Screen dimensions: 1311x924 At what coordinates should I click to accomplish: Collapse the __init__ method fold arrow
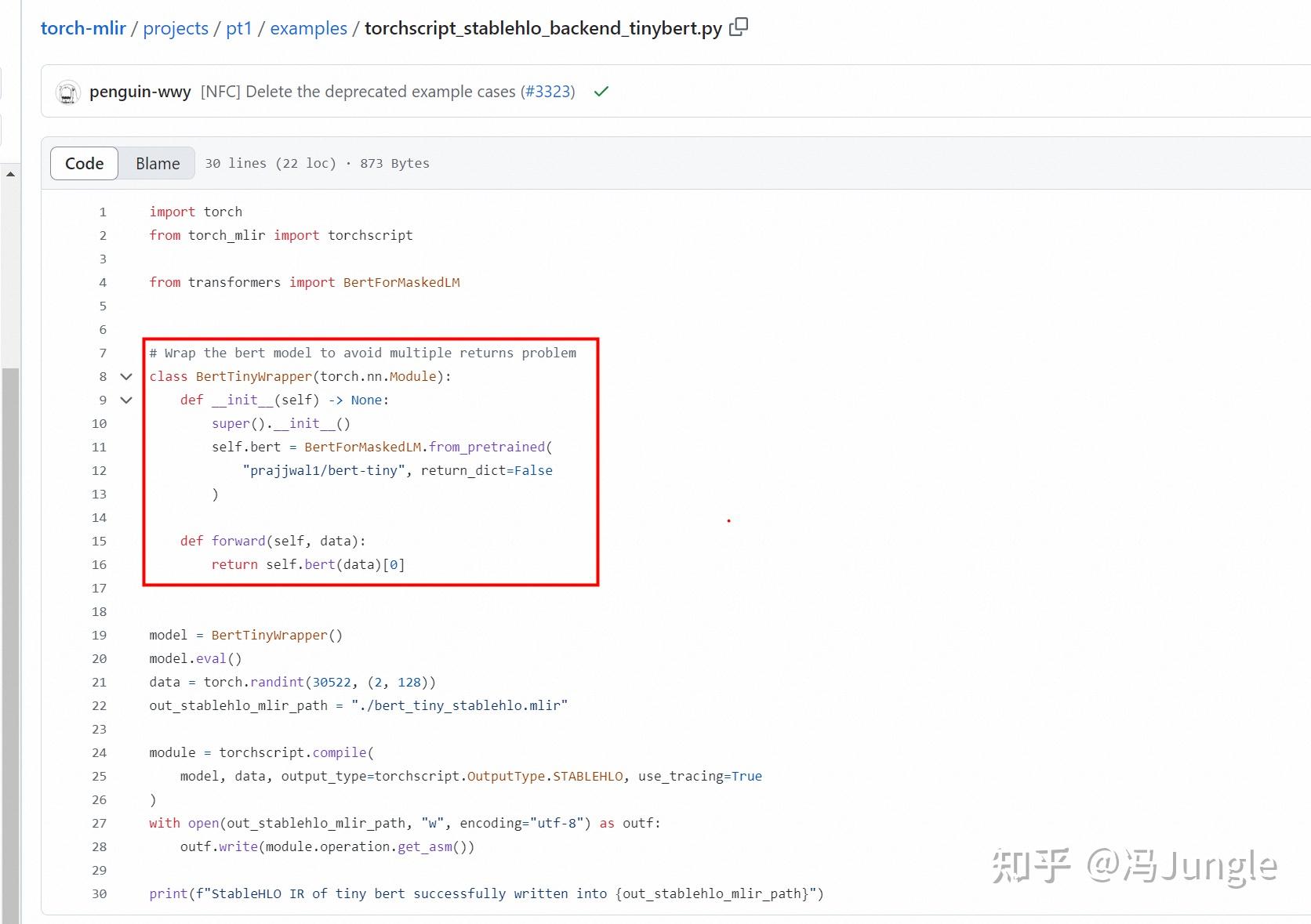tap(126, 400)
